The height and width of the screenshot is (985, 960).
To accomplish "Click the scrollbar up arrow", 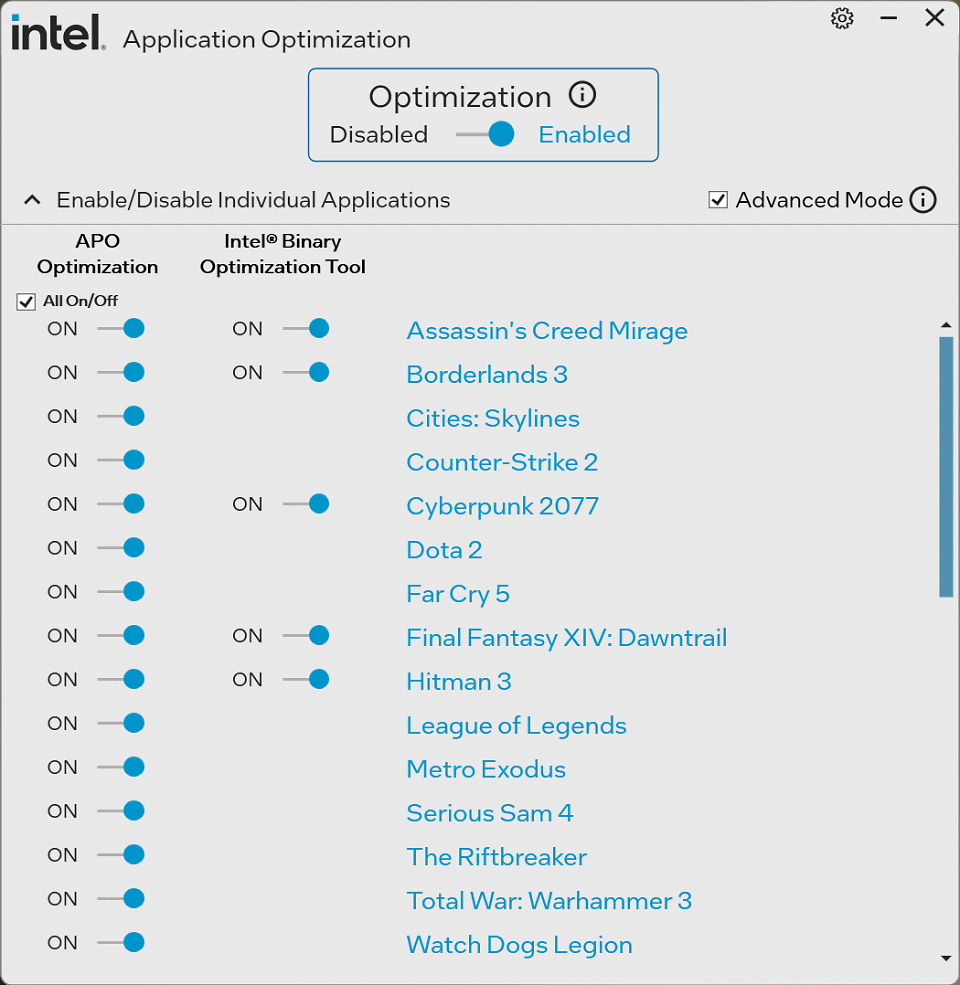I will click(946, 325).
